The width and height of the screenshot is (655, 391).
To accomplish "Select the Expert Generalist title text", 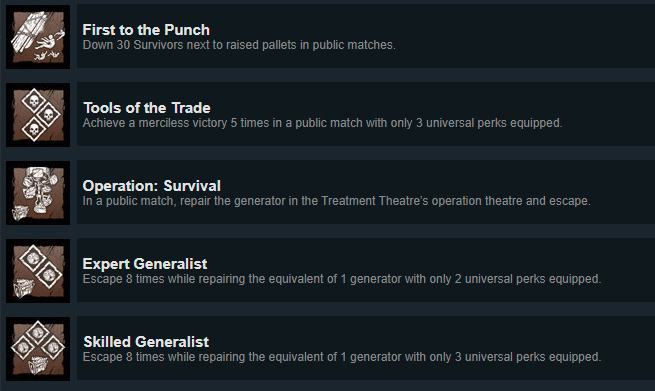I will [x=145, y=264].
